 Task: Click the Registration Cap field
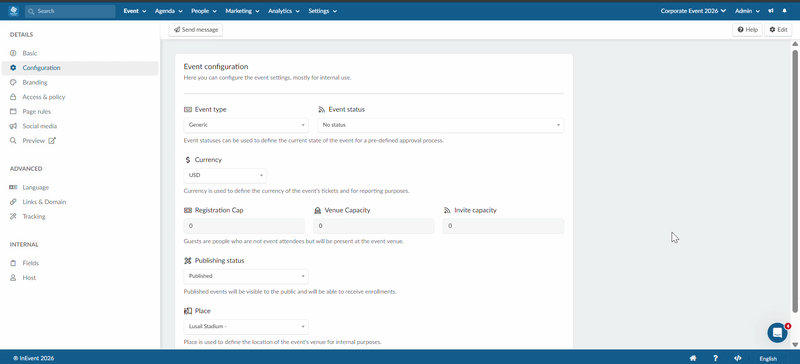coord(244,226)
